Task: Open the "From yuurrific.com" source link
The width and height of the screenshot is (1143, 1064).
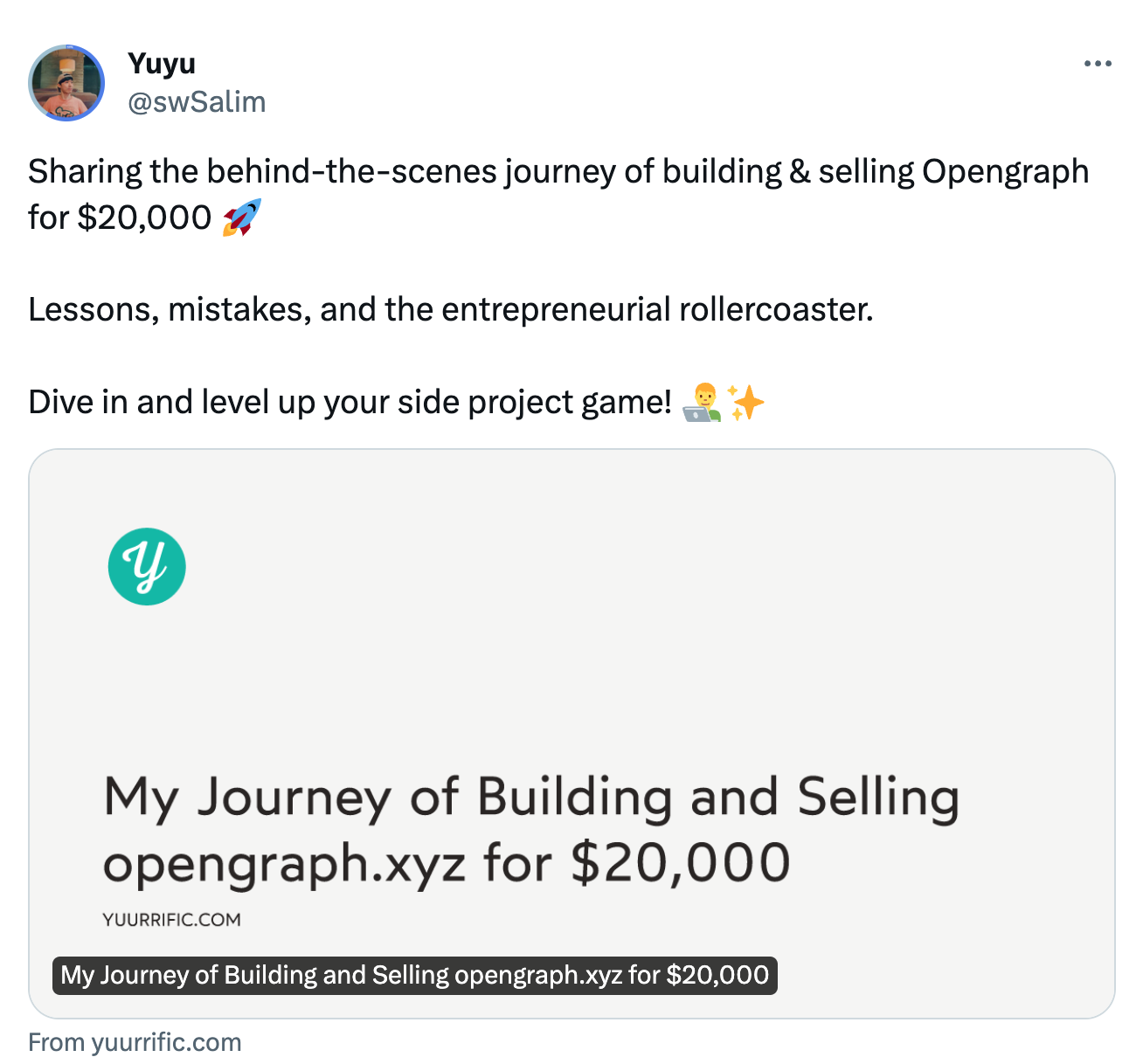Action: pyautogui.click(x=135, y=1042)
